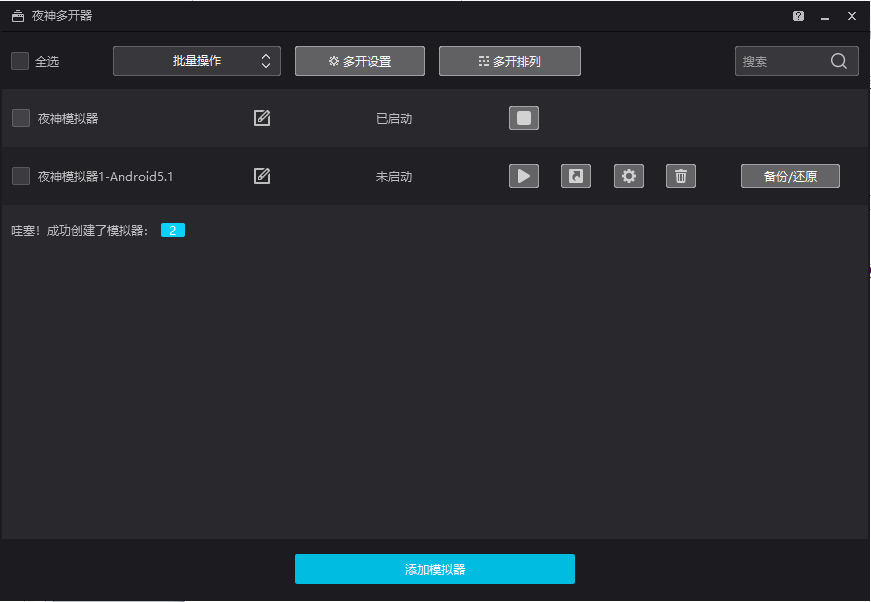The width and height of the screenshot is (871, 602).
Task: Check the box for 夜神模拟器
Action: pyautogui.click(x=21, y=118)
